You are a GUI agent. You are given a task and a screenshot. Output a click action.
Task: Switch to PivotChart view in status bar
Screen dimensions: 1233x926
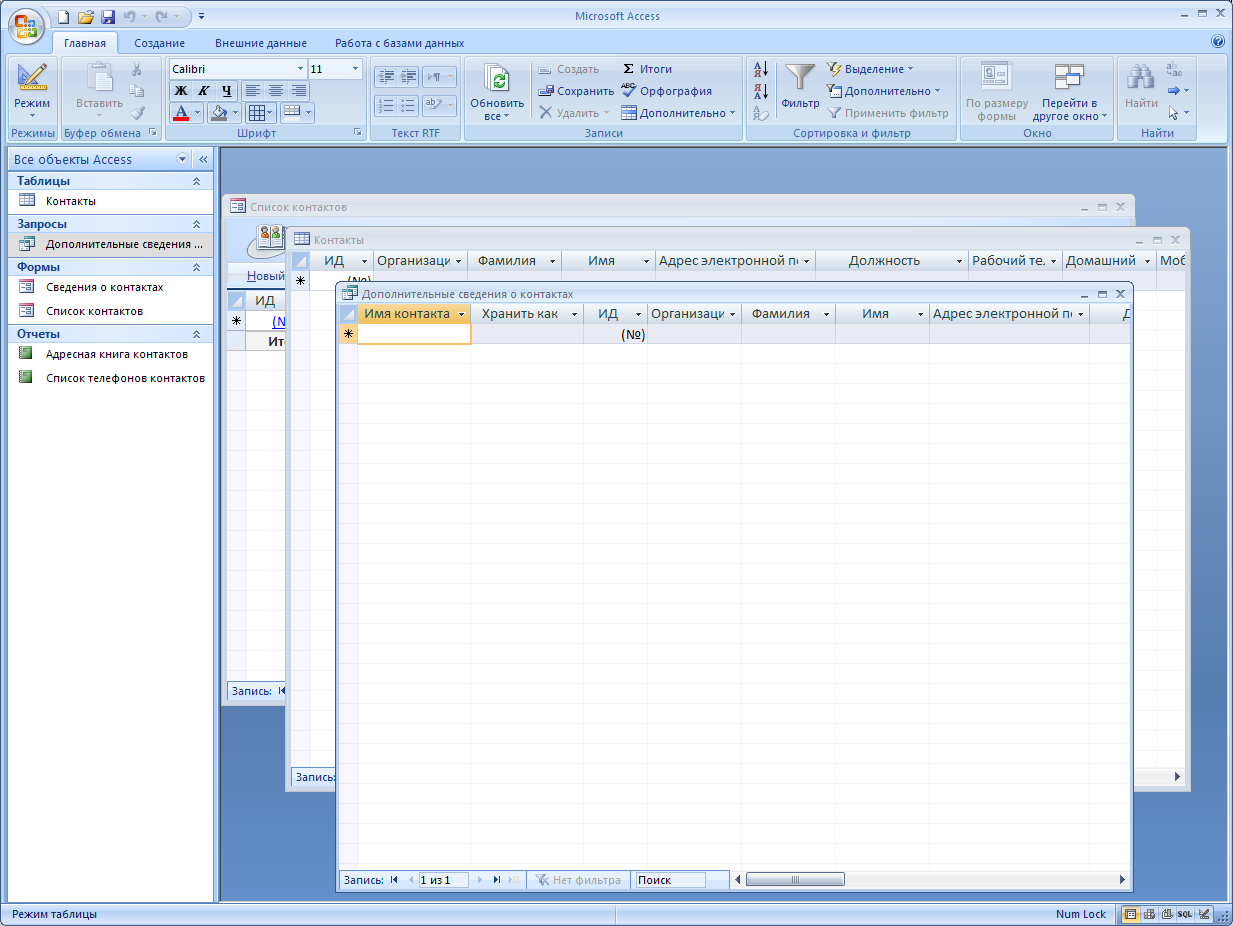coord(1167,914)
